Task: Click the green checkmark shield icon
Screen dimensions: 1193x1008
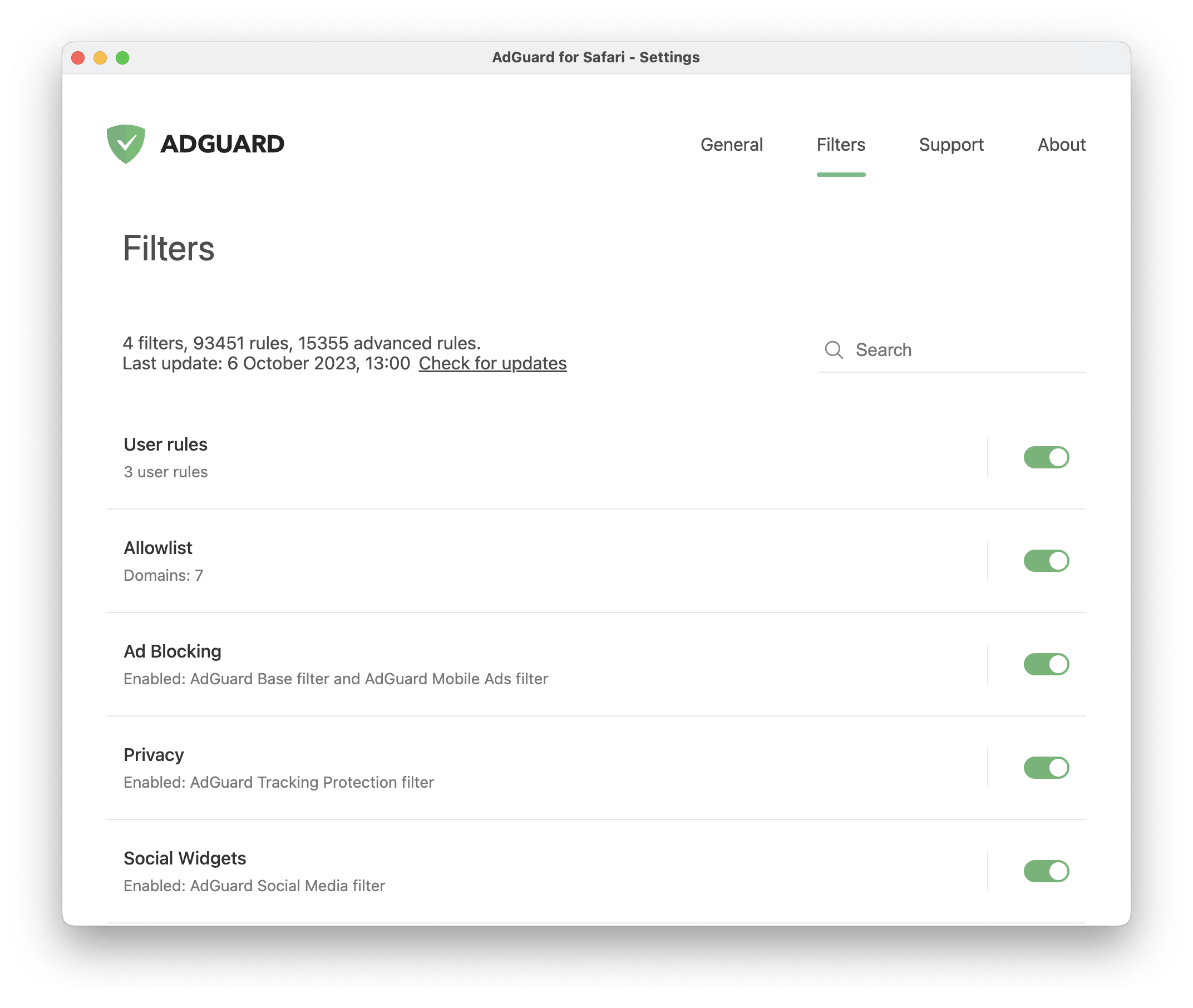Action: click(126, 143)
